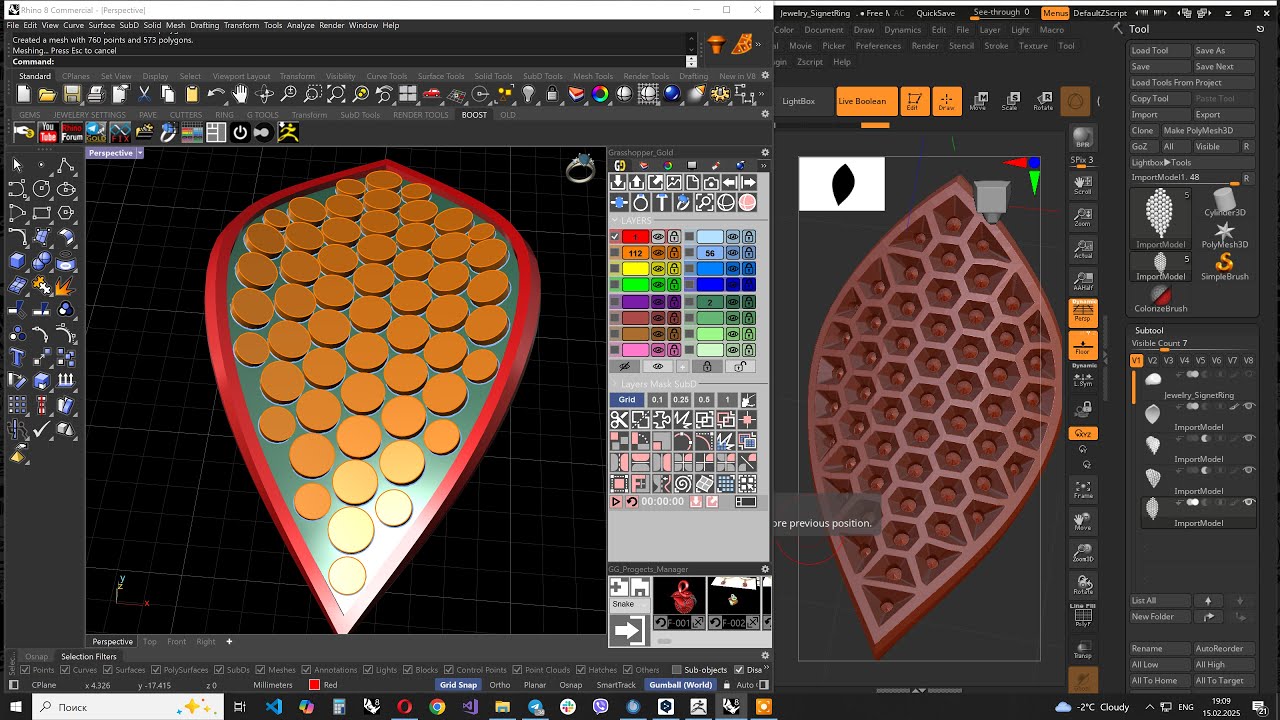This screenshot has width=1280, height=720.
Task: Open command history dropdown arrow
Action: pos(692,62)
